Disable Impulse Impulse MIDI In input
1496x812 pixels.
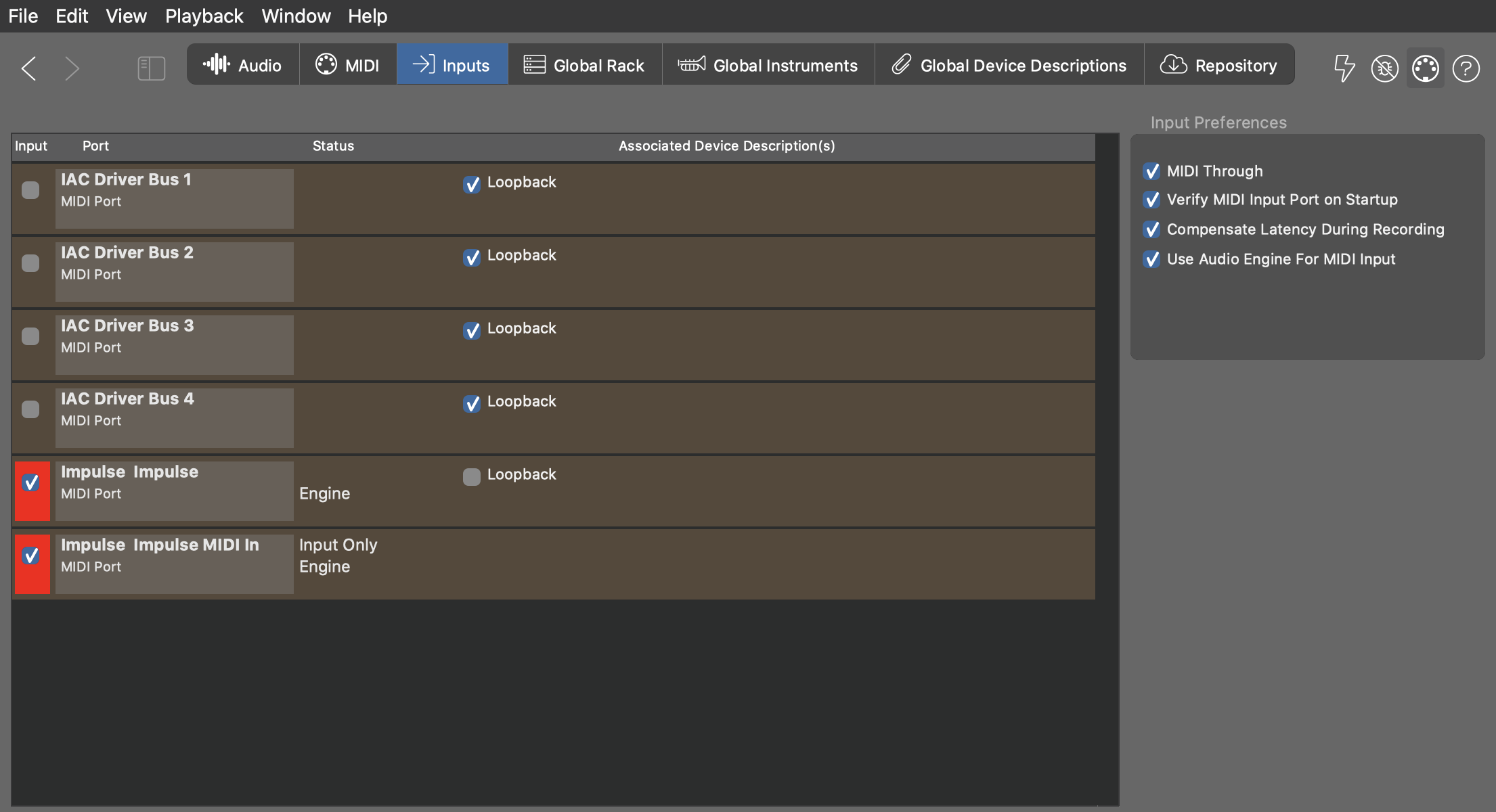[31, 556]
